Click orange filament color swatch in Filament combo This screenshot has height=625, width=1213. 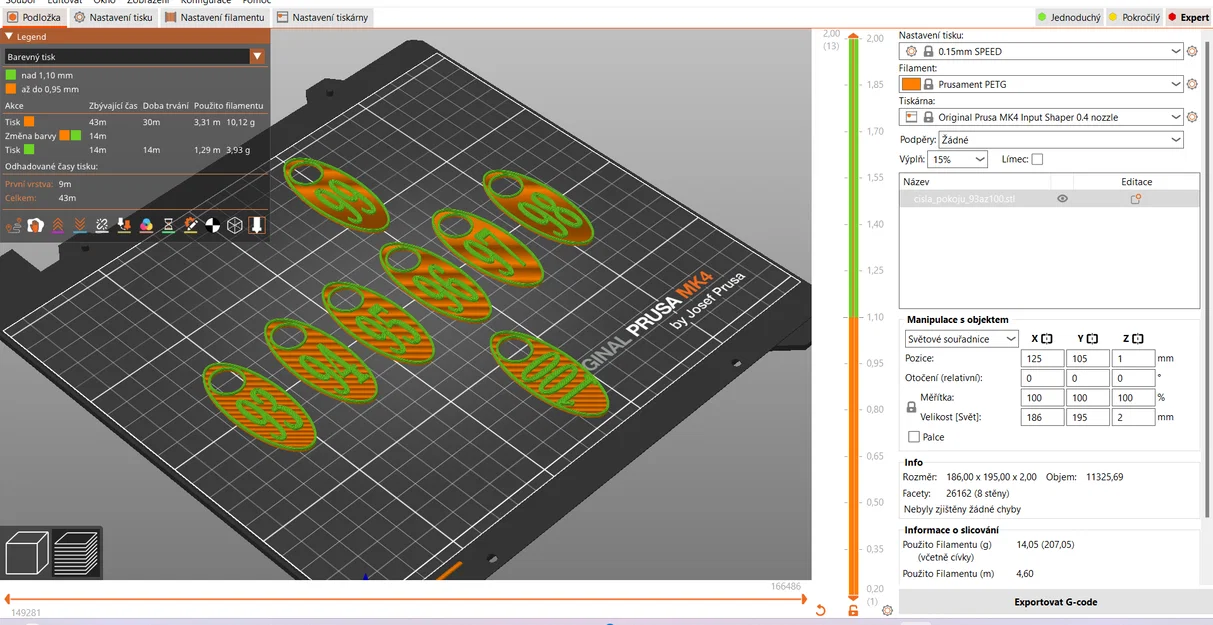(911, 84)
